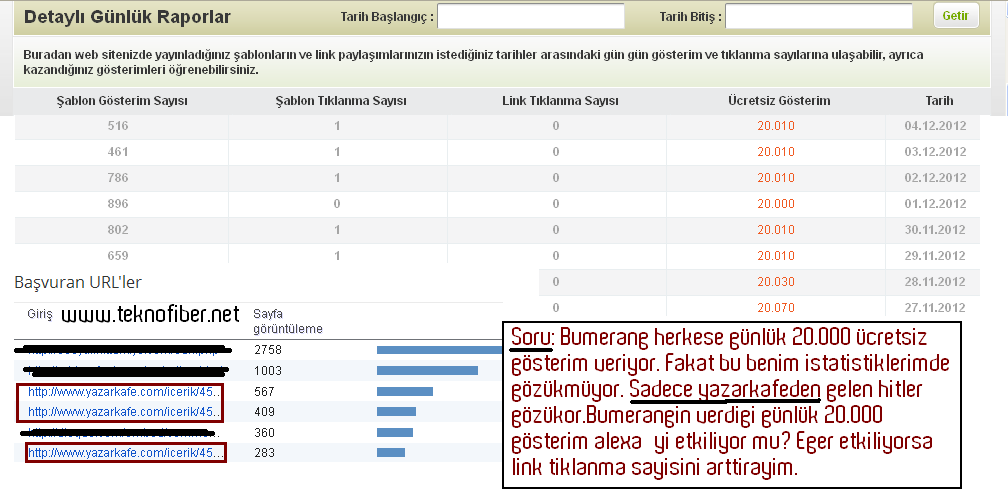Click the bar for 1003 page views
This screenshot has height=492, width=1008.
click(x=428, y=370)
